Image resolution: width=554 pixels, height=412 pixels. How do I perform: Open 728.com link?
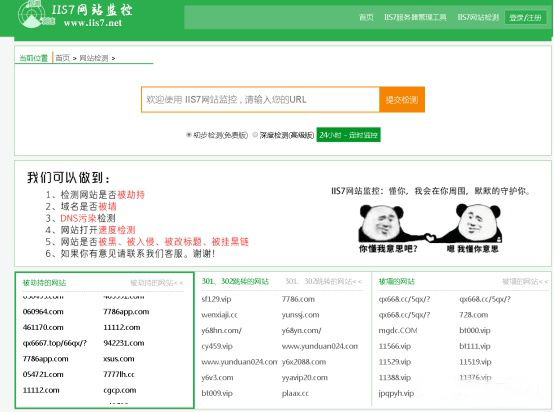[x=473, y=314]
